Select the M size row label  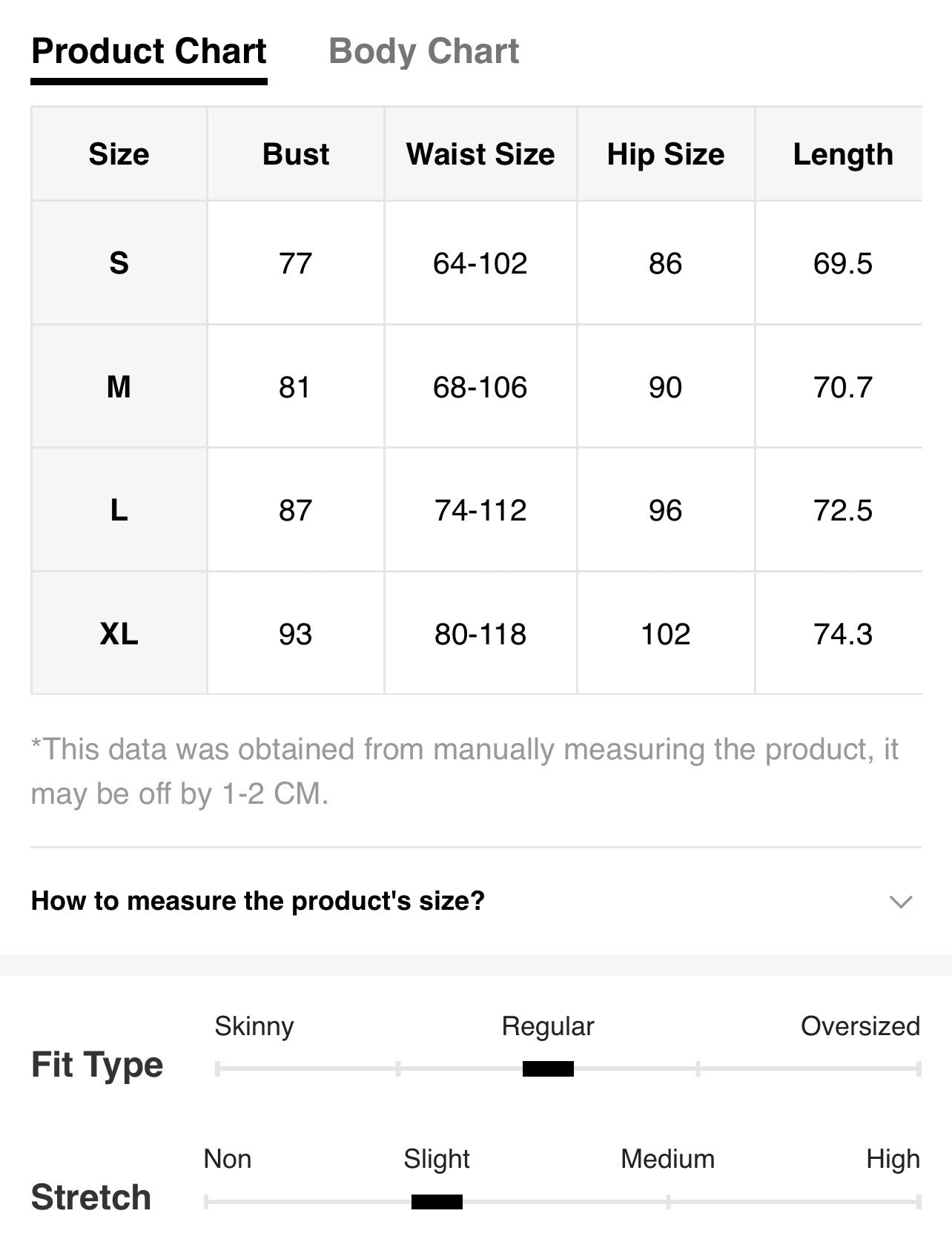tap(119, 386)
